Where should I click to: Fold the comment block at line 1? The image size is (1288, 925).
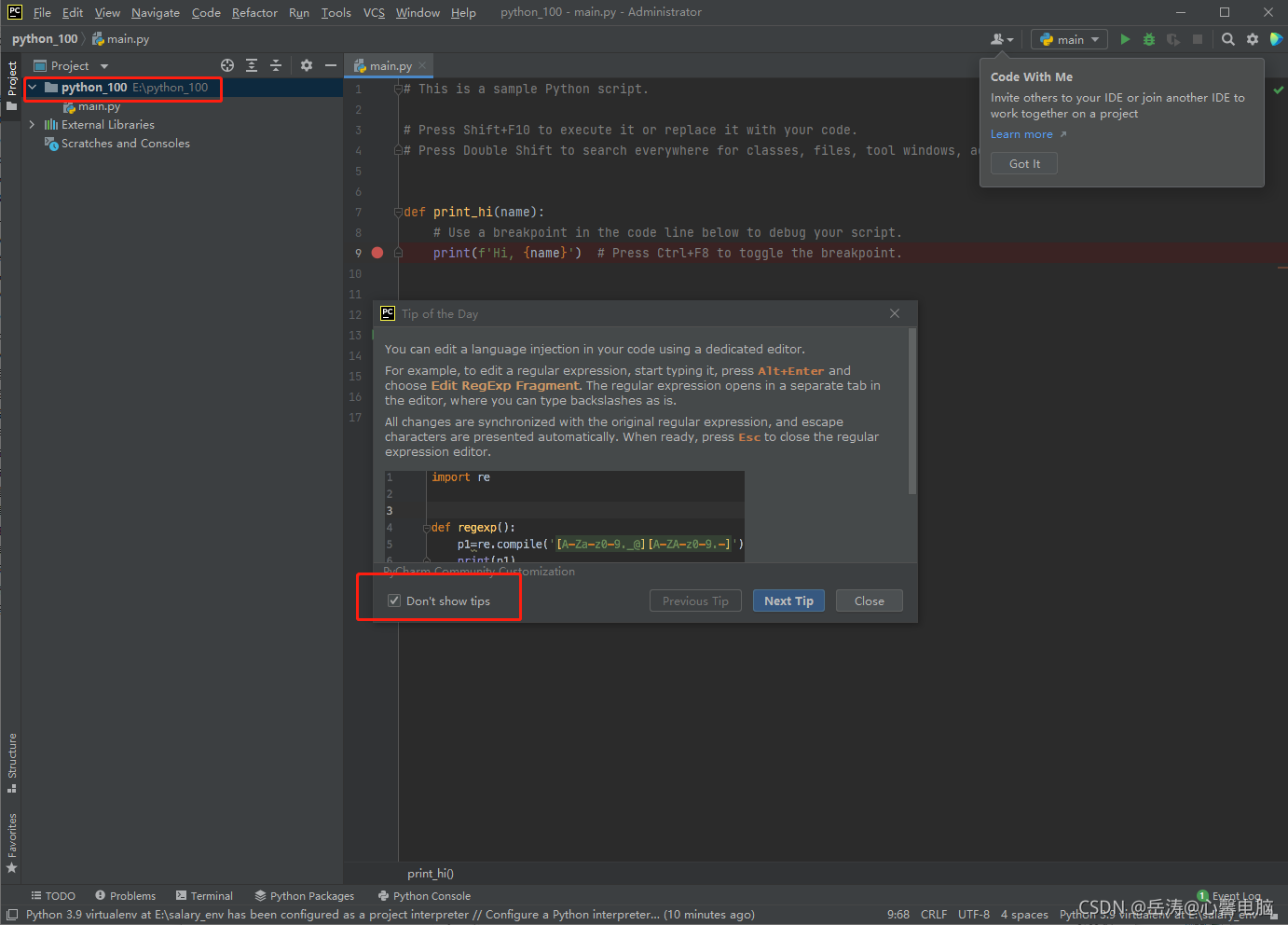[x=398, y=89]
